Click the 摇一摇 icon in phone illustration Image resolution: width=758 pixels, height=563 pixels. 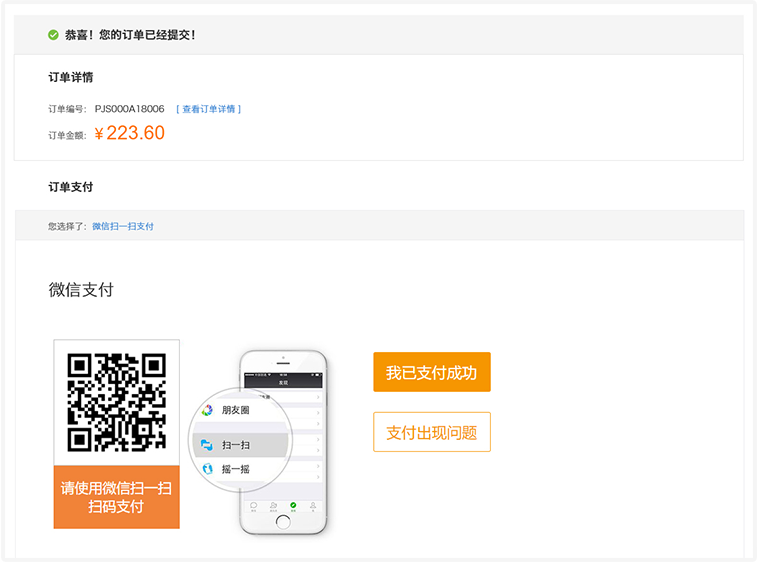click(207, 469)
